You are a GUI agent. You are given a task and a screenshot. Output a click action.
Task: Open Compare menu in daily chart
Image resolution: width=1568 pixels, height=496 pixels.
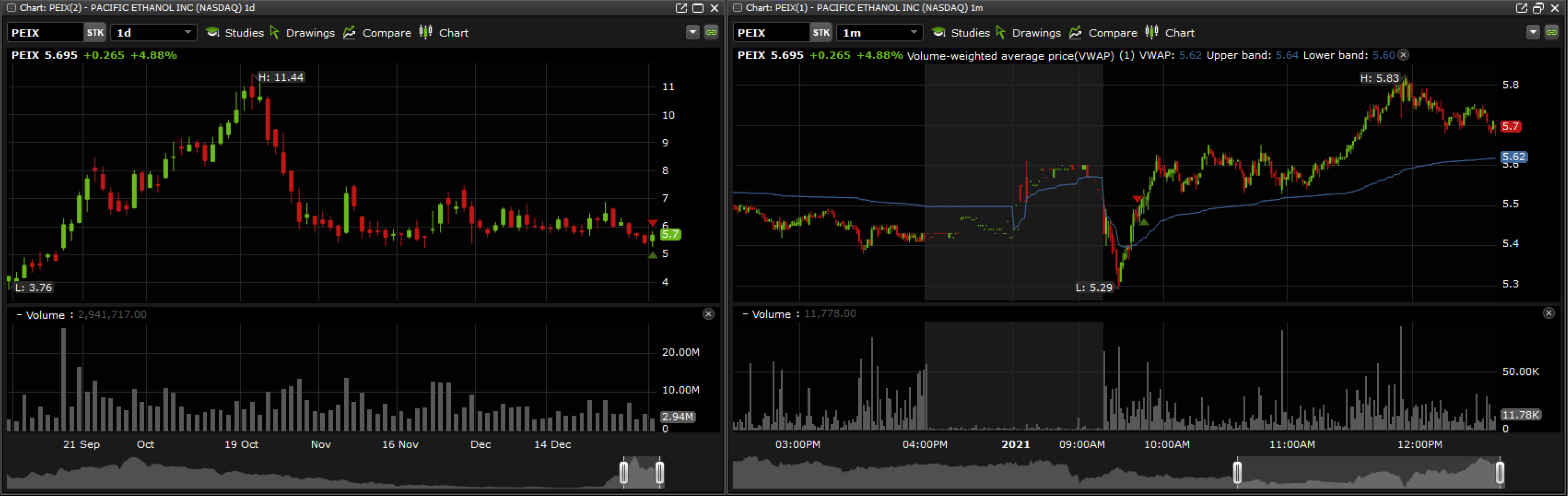(x=378, y=33)
